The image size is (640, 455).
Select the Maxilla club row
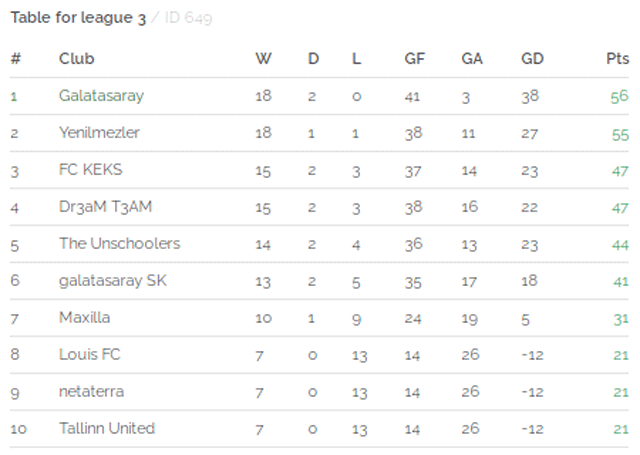point(319,318)
